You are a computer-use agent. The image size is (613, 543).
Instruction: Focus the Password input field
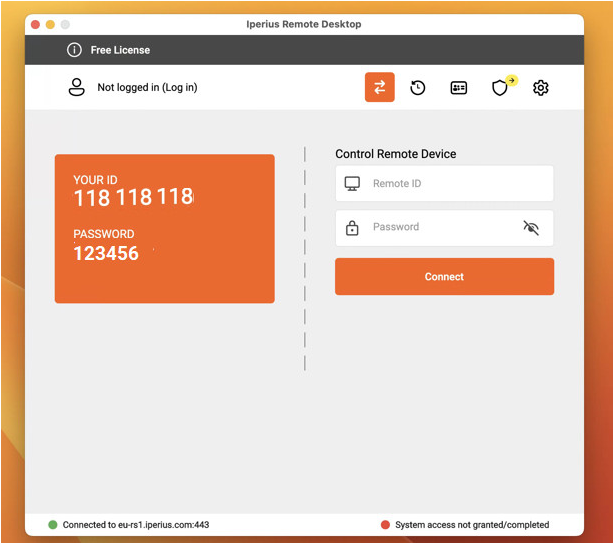[440, 227]
